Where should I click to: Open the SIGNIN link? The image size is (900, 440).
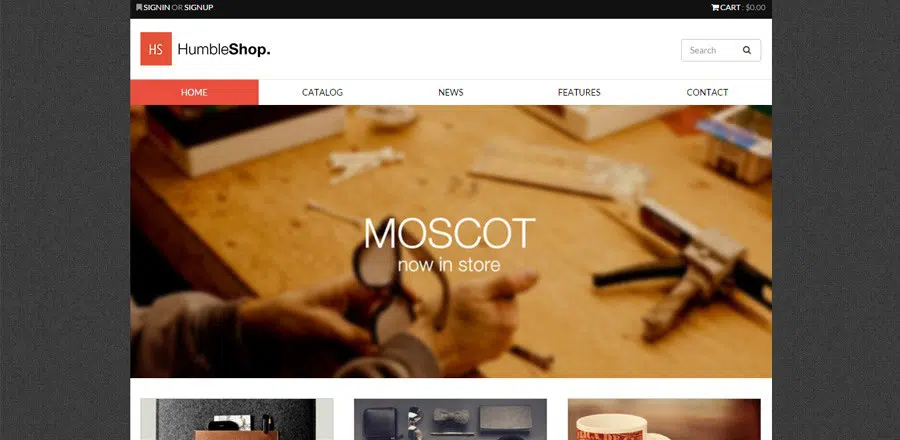[157, 7]
